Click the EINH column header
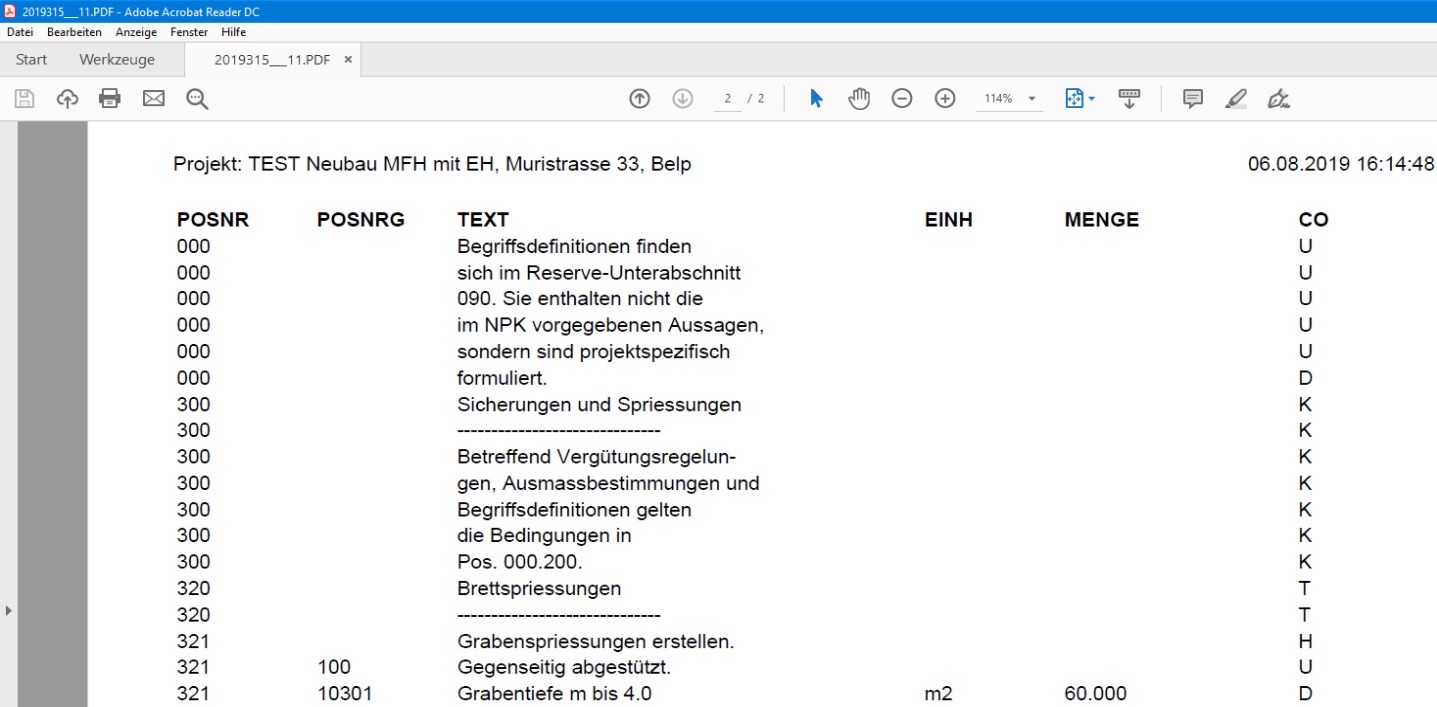1437x707 pixels. (x=949, y=220)
